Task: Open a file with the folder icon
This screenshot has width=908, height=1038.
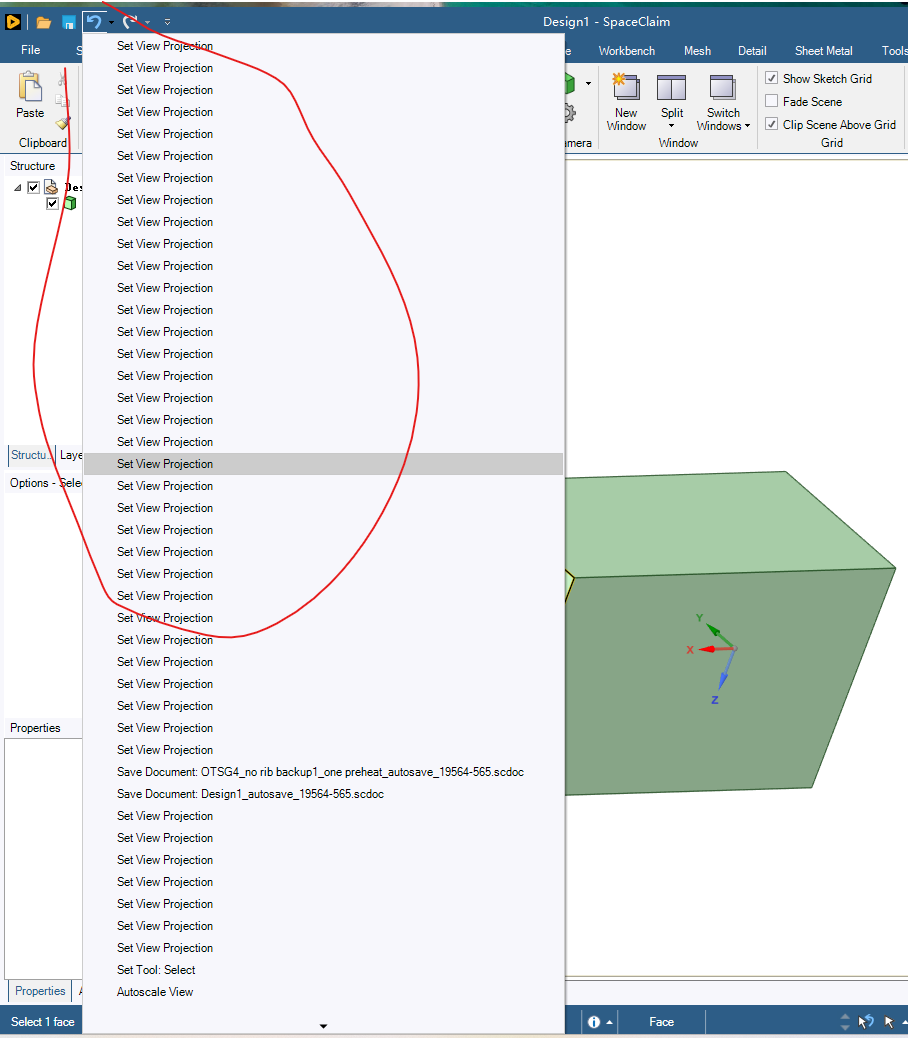Action: point(44,23)
